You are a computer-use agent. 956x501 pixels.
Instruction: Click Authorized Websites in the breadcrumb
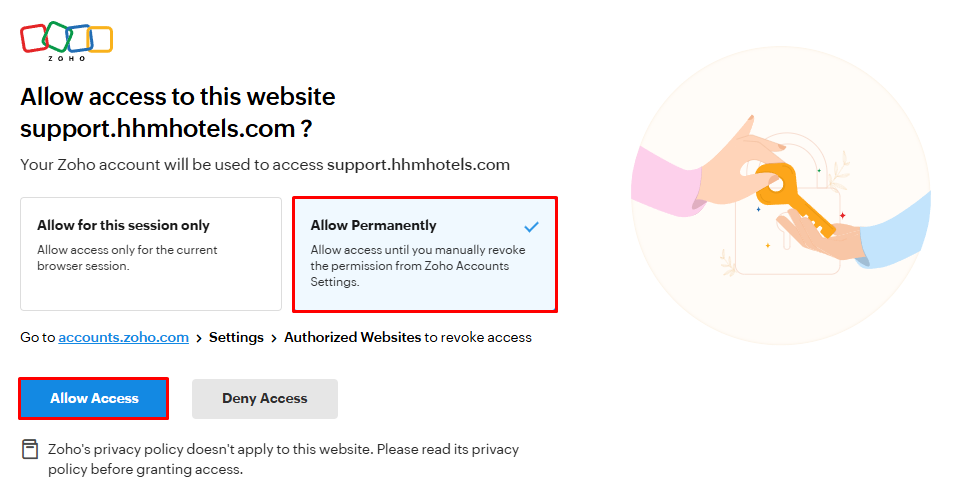click(352, 338)
